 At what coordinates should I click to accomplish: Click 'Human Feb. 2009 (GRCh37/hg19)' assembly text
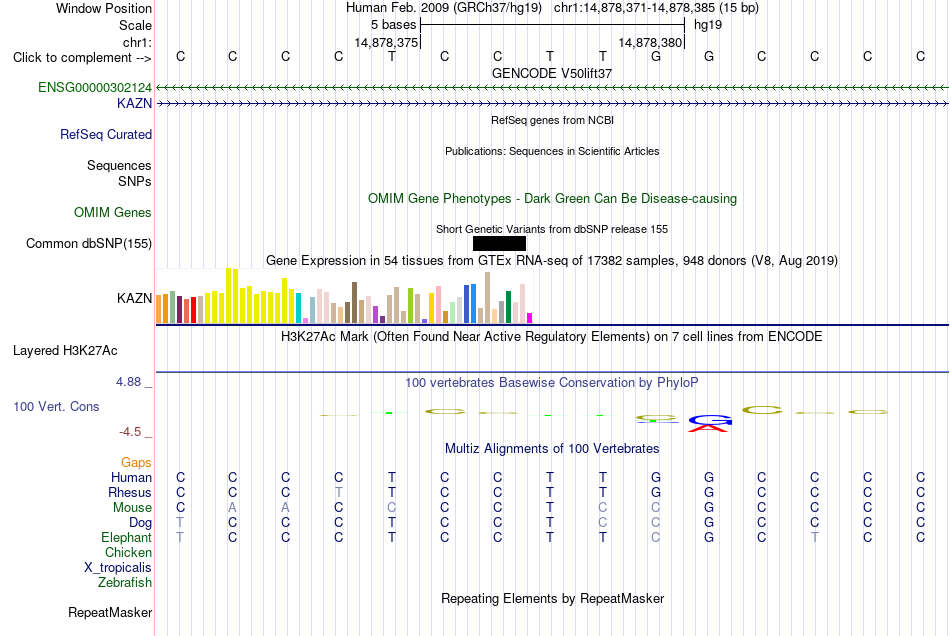pyautogui.click(x=443, y=8)
